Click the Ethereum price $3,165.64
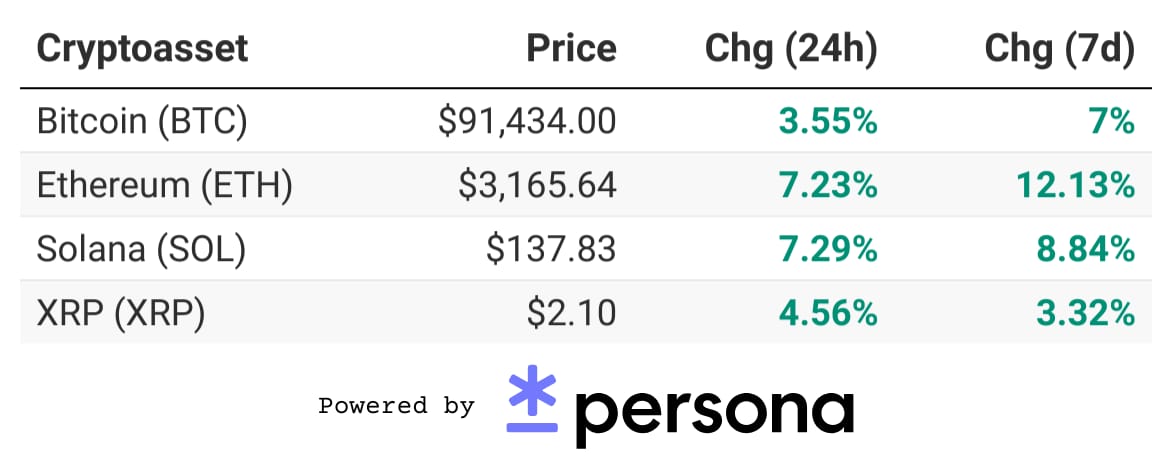The width and height of the screenshot is (1172, 460). pos(537,185)
